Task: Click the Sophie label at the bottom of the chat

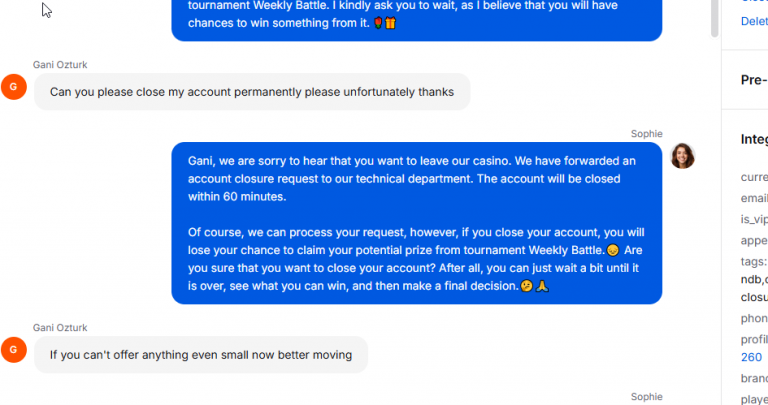Action: coord(646,397)
